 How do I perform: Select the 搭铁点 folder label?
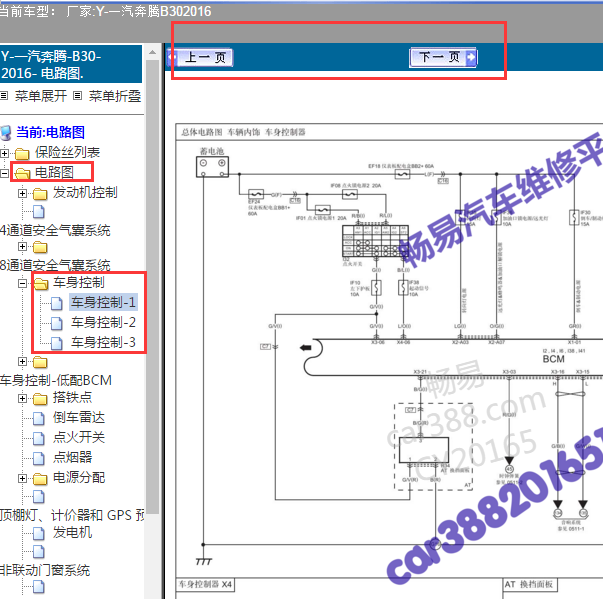click(x=72, y=397)
